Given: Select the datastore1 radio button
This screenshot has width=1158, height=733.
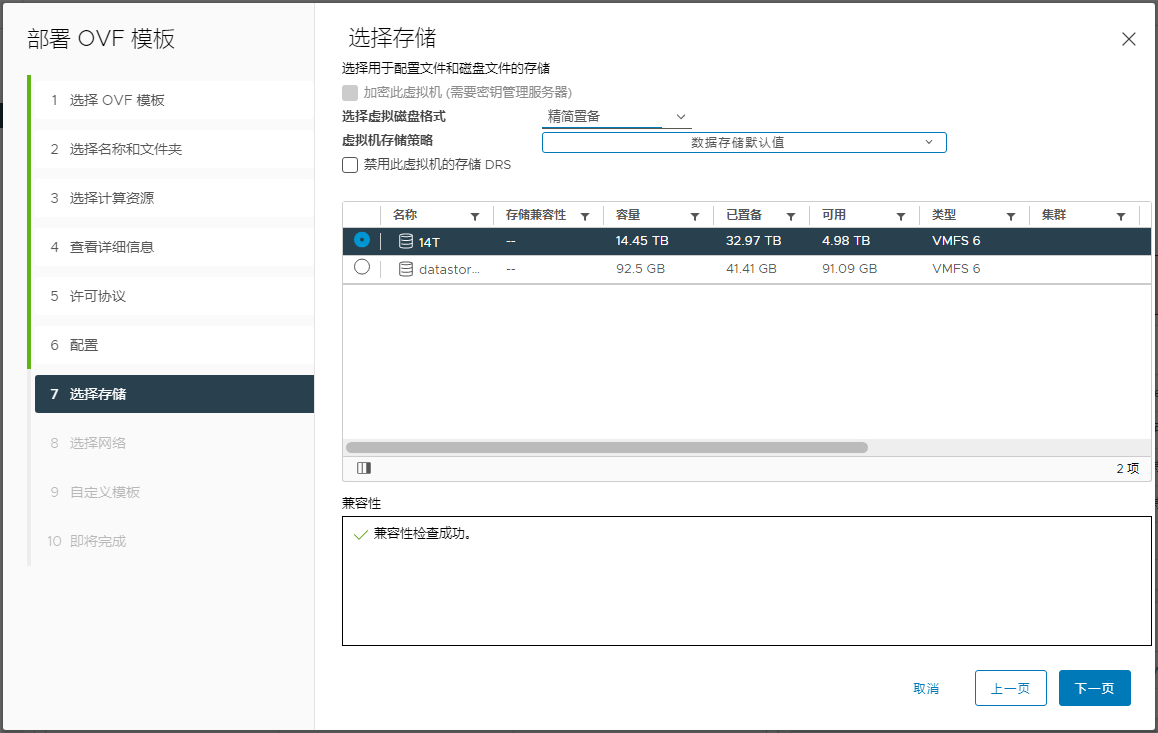Looking at the screenshot, I should [362, 267].
